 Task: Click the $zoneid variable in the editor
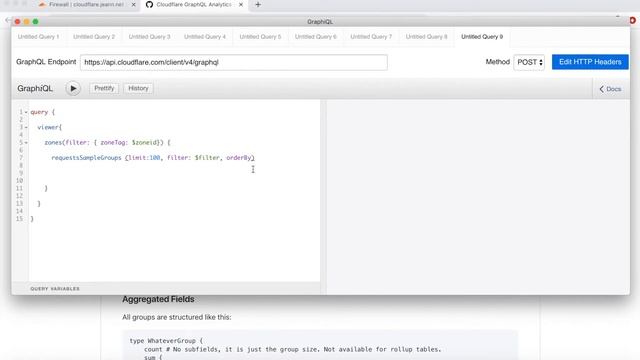(144, 142)
